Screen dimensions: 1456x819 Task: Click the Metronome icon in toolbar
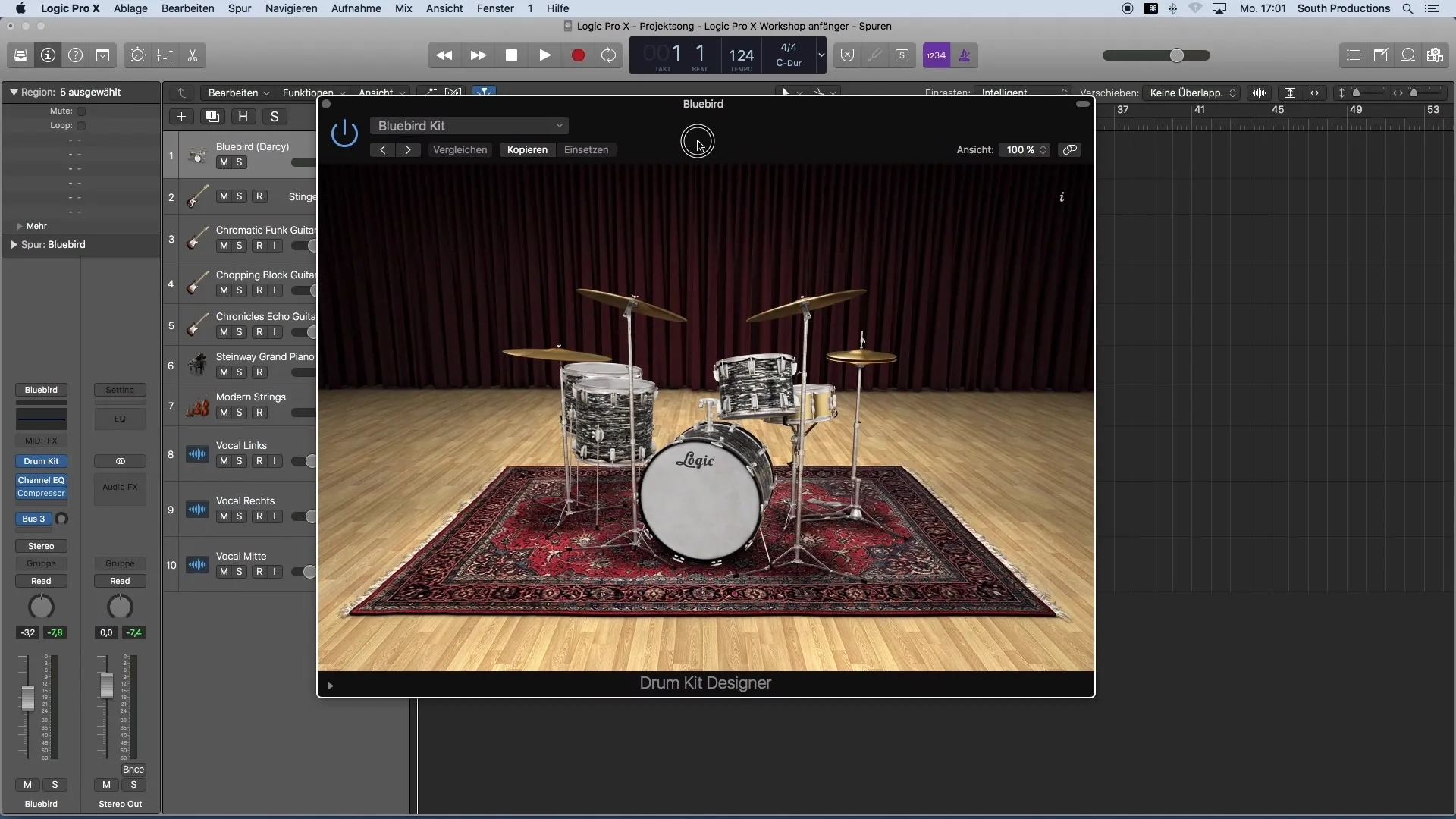point(964,55)
